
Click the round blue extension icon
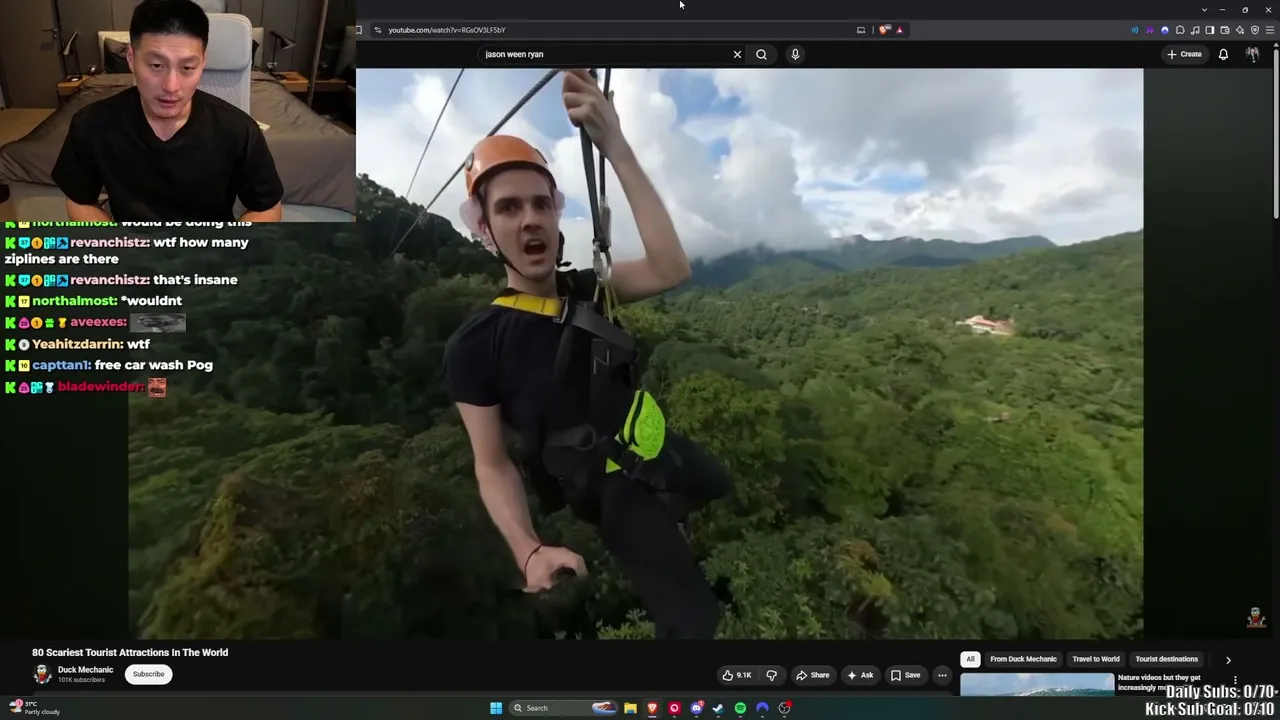click(x=1165, y=30)
